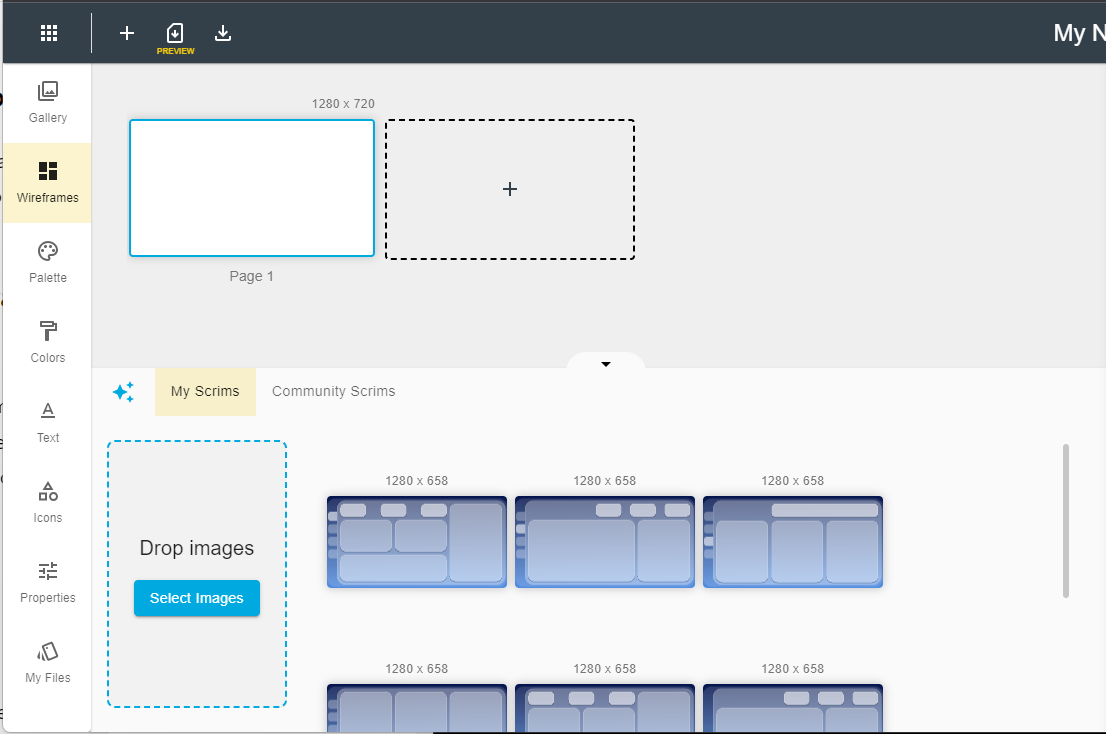Click the AI sparkles icon

(x=123, y=392)
